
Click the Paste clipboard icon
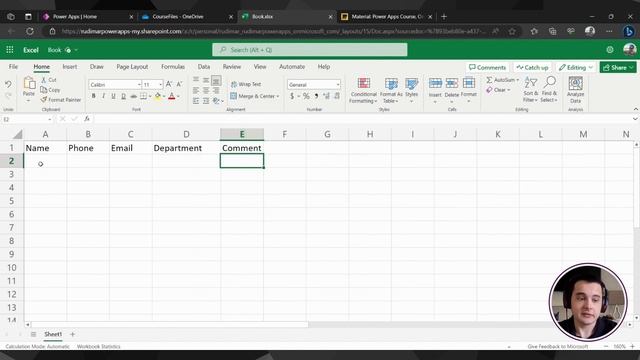tap(29, 83)
